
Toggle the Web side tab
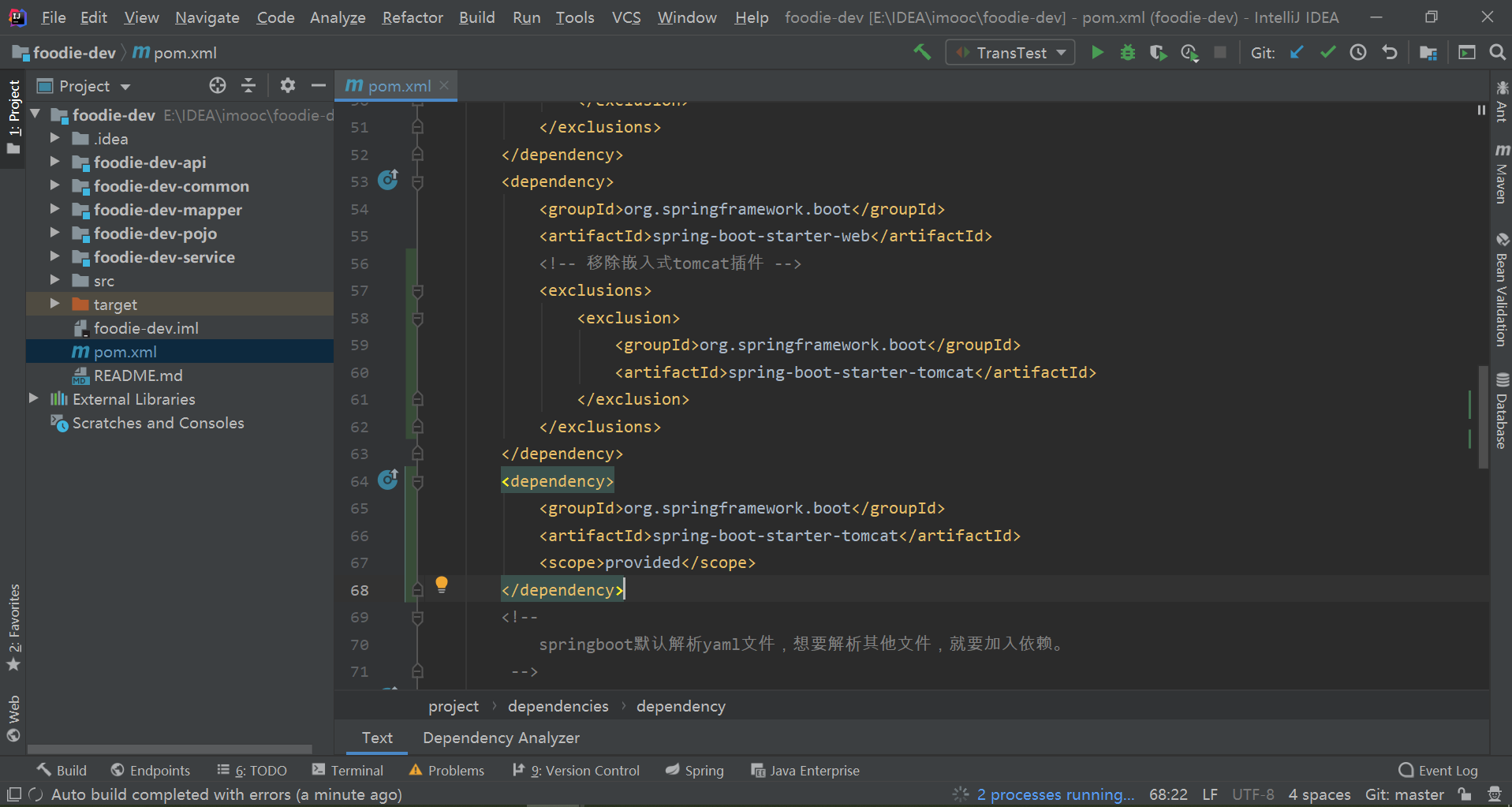(13, 718)
